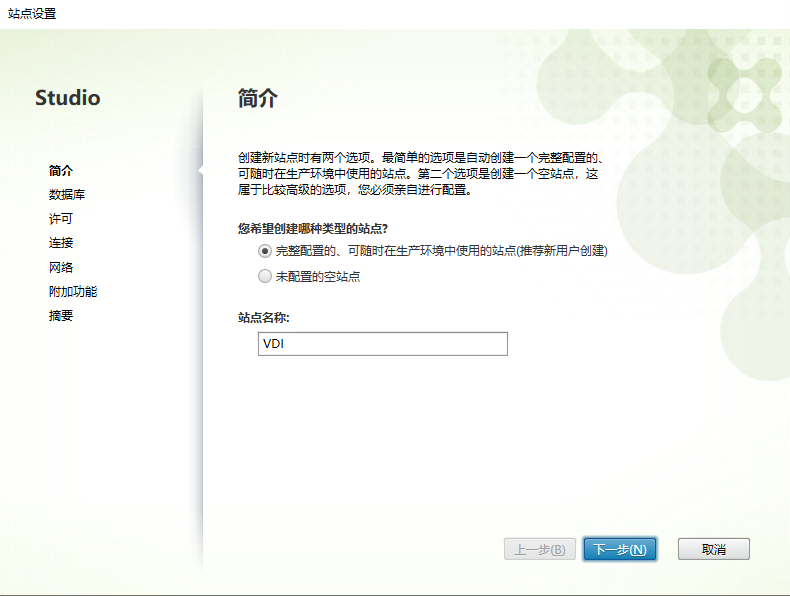The image size is (790, 596).
Task: Open the 许可 step in the sidebar
Action: point(61,219)
